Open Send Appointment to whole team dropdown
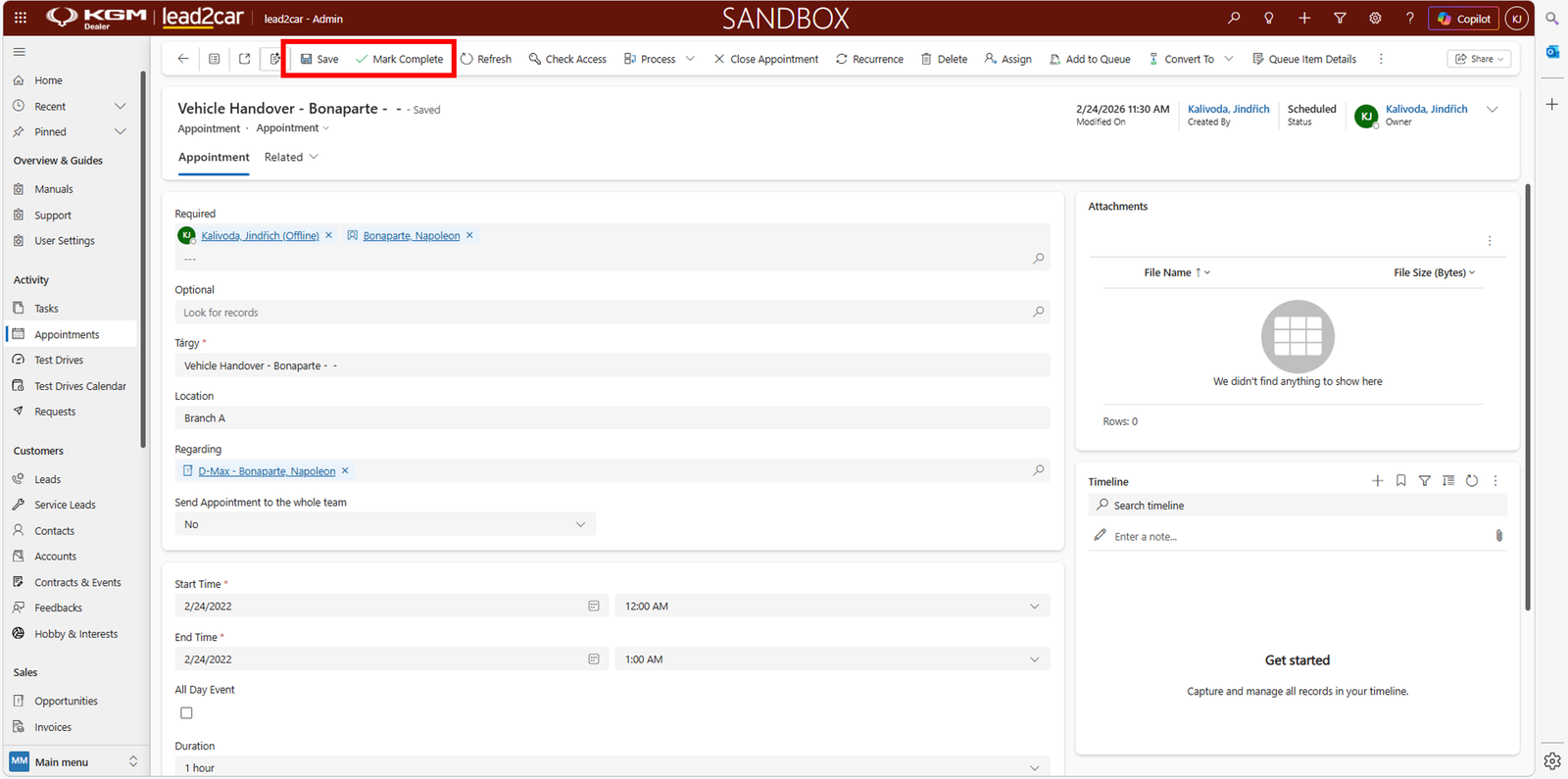This screenshot has height=779, width=1568. pyautogui.click(x=385, y=524)
